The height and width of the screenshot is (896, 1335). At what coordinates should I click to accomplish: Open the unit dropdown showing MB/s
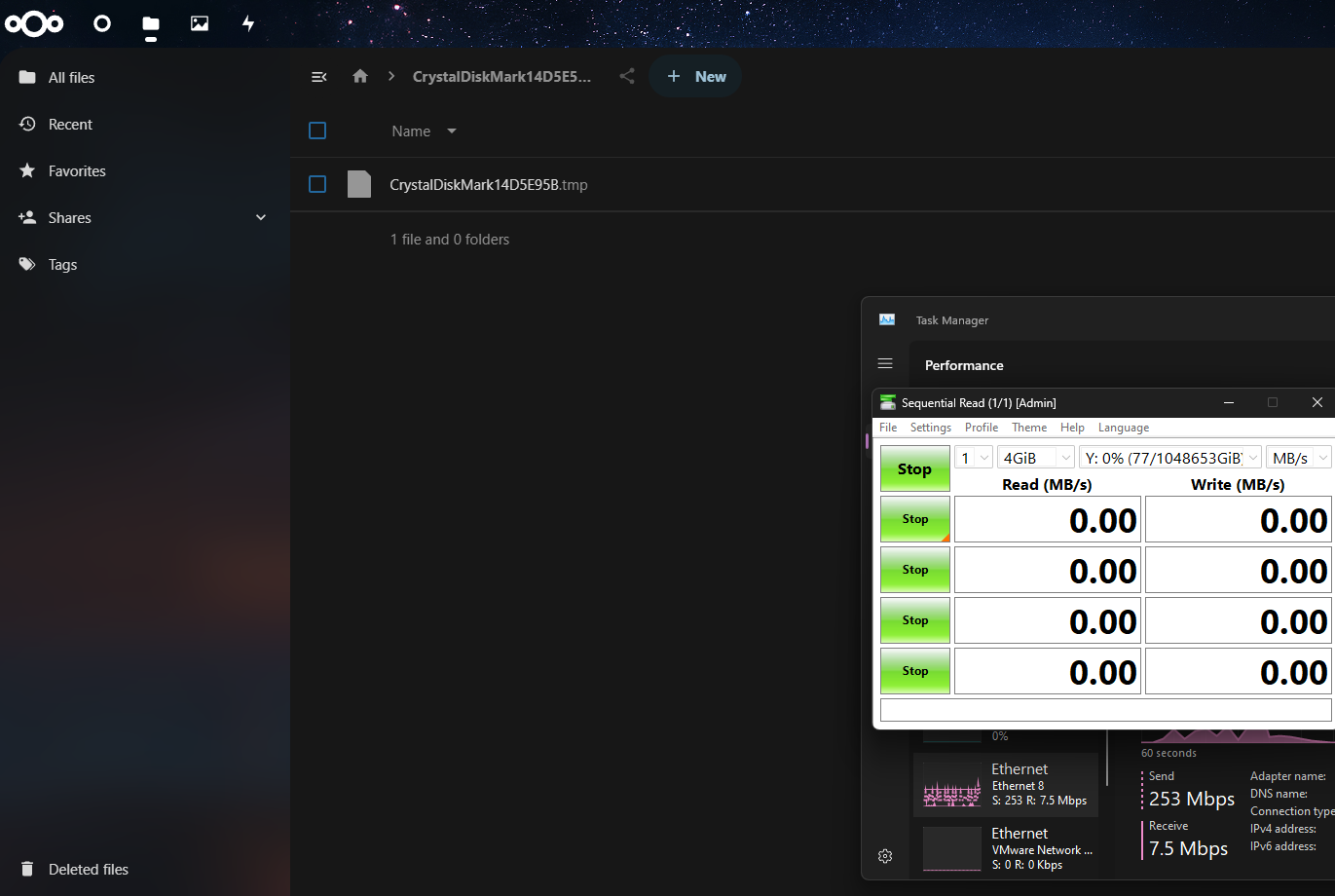click(1299, 458)
